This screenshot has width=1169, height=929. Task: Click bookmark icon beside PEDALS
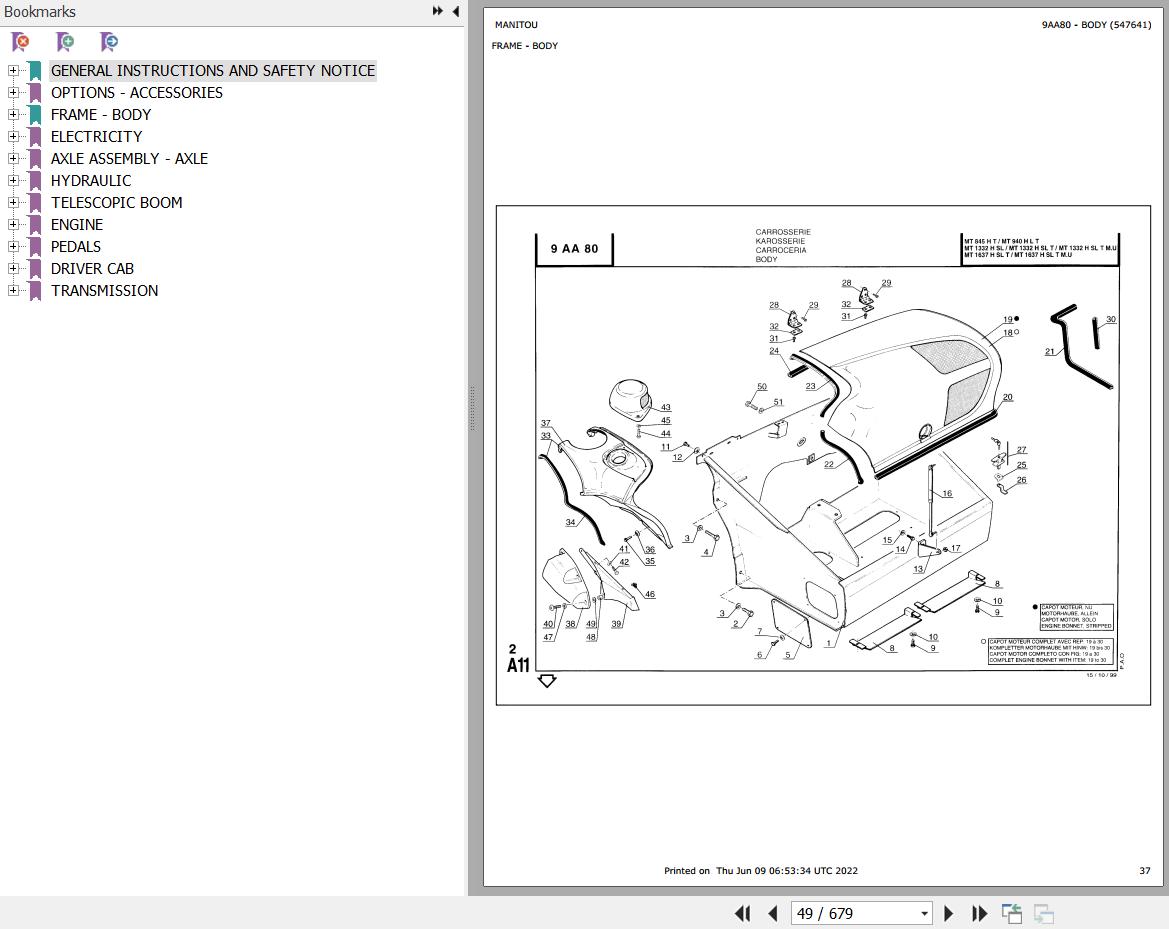coord(34,247)
